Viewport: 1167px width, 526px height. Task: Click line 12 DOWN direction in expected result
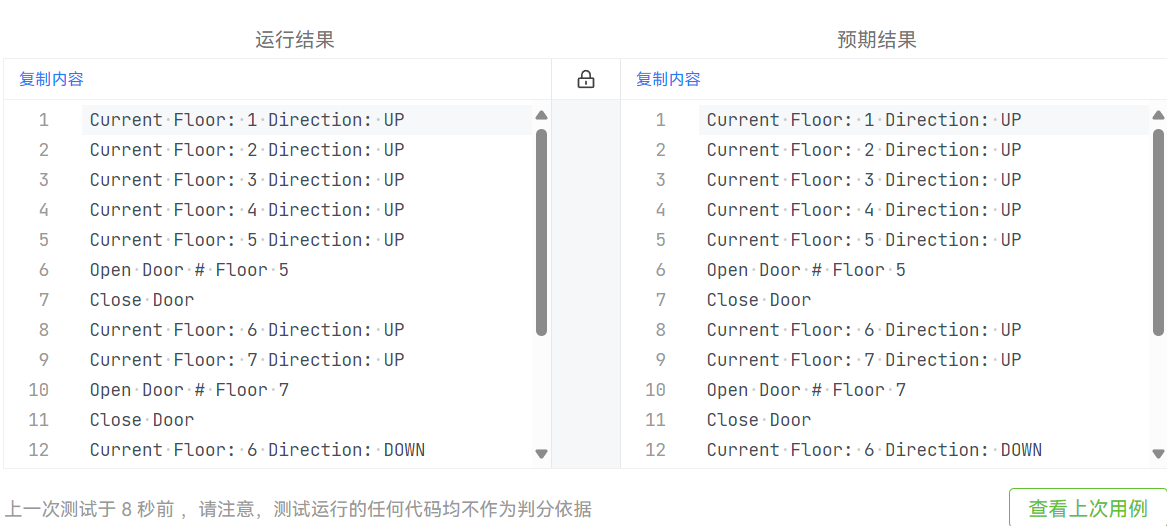point(1020,450)
